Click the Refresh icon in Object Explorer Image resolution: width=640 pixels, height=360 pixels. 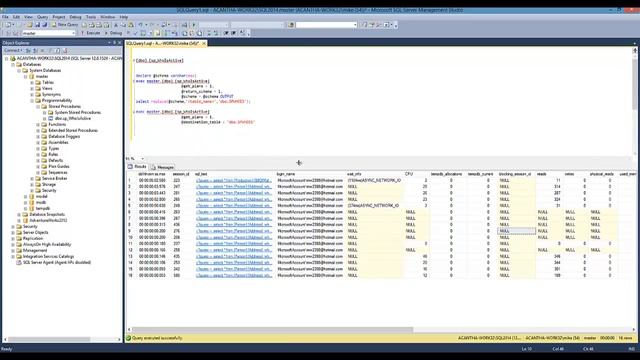58,51
